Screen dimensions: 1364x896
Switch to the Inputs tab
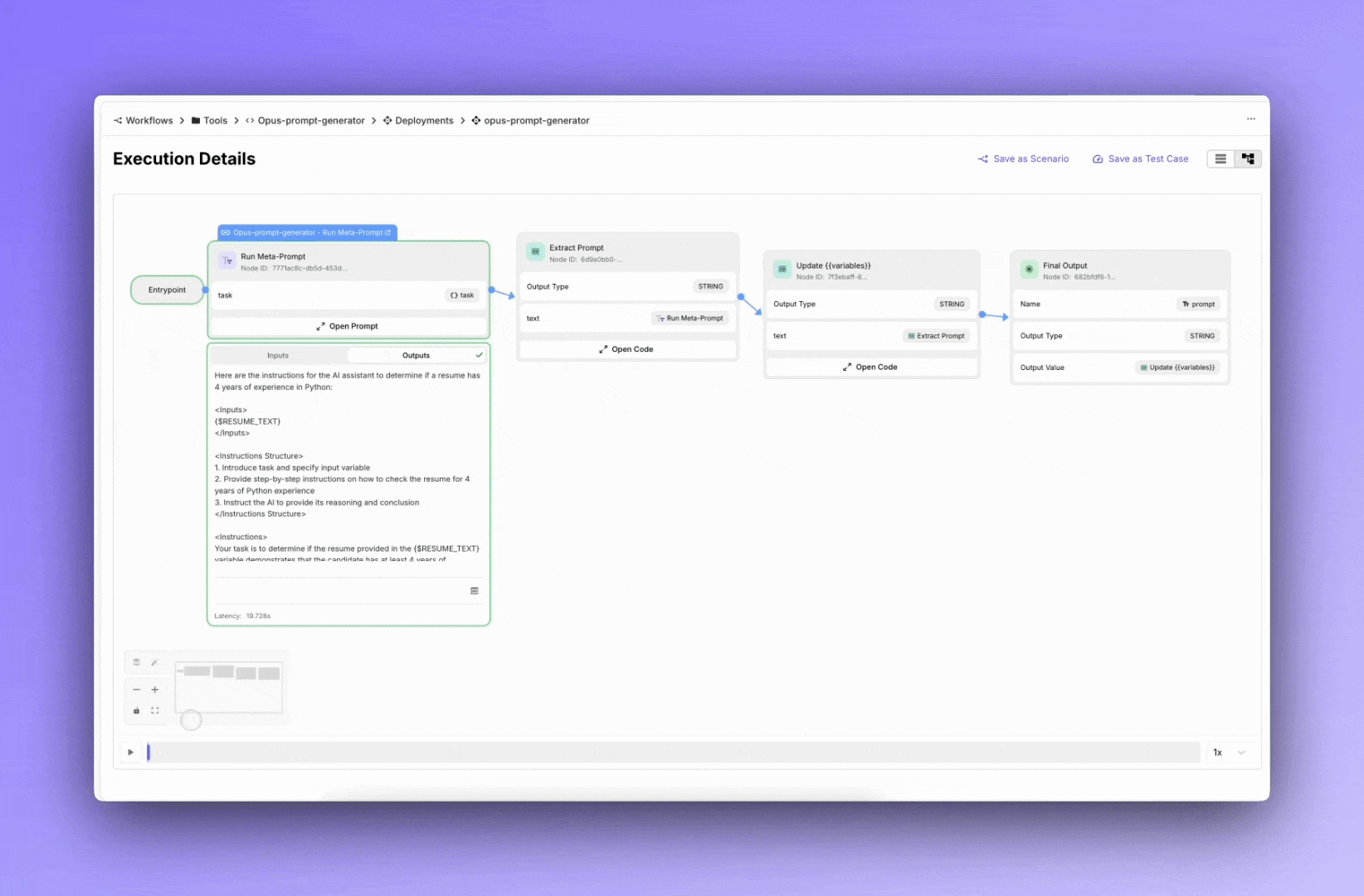coord(278,356)
